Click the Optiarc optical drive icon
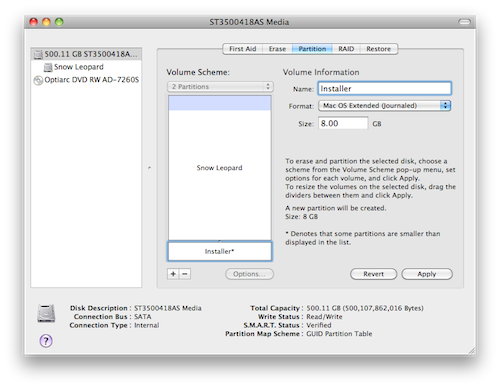Screen dimensions: 500x388 coord(38,80)
